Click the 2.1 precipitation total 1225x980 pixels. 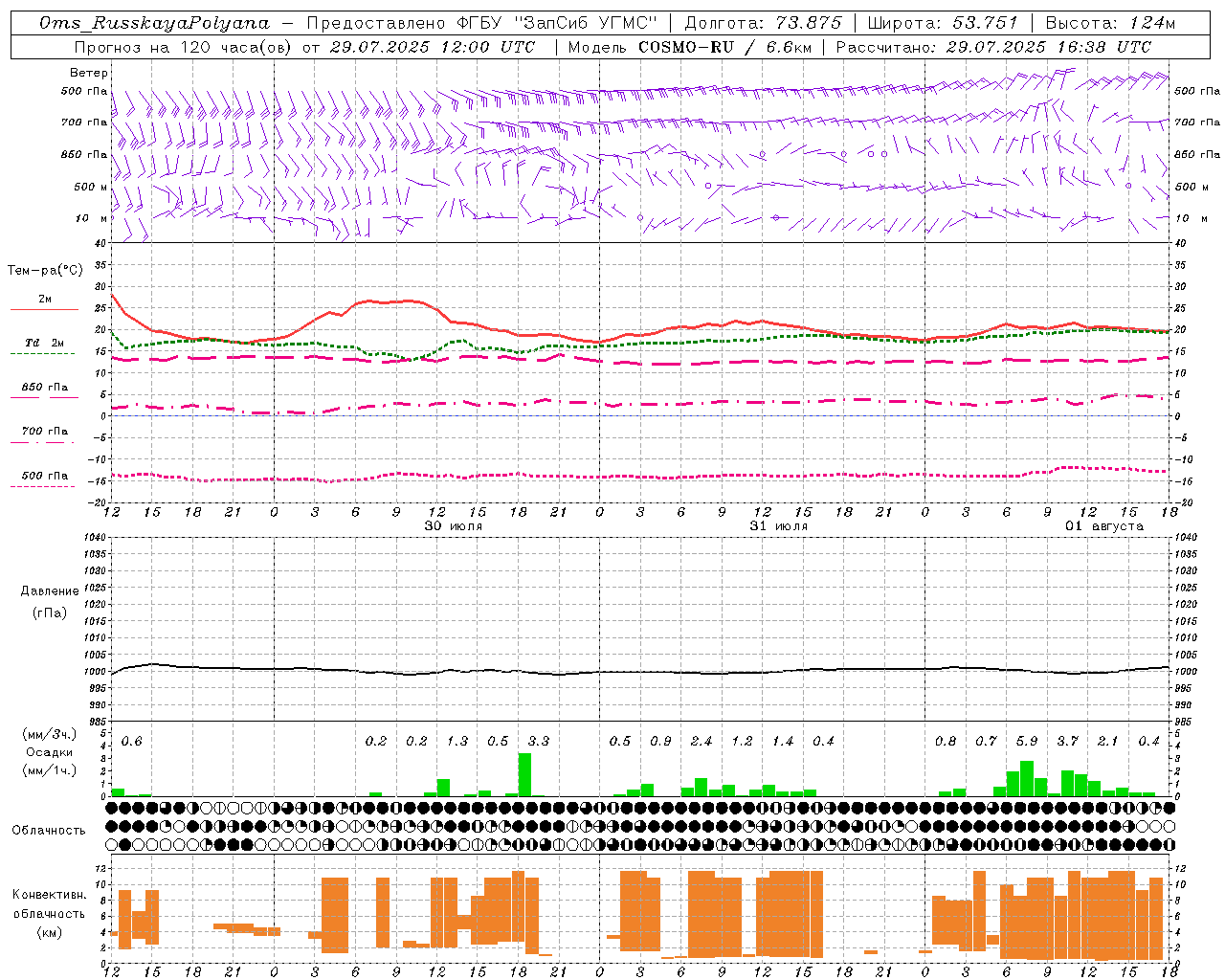1107,741
